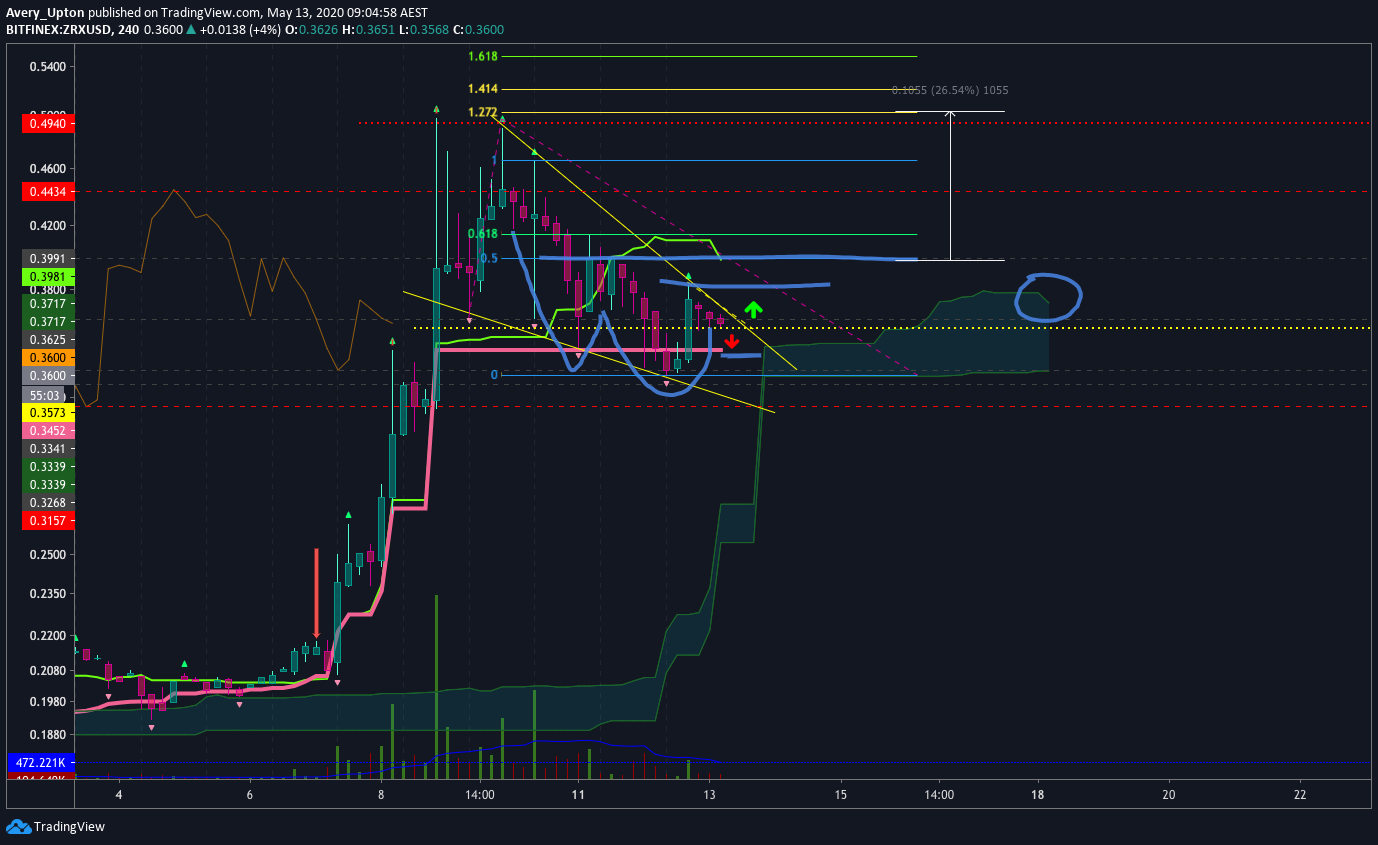Click date 15 on the time axis

pos(840,795)
